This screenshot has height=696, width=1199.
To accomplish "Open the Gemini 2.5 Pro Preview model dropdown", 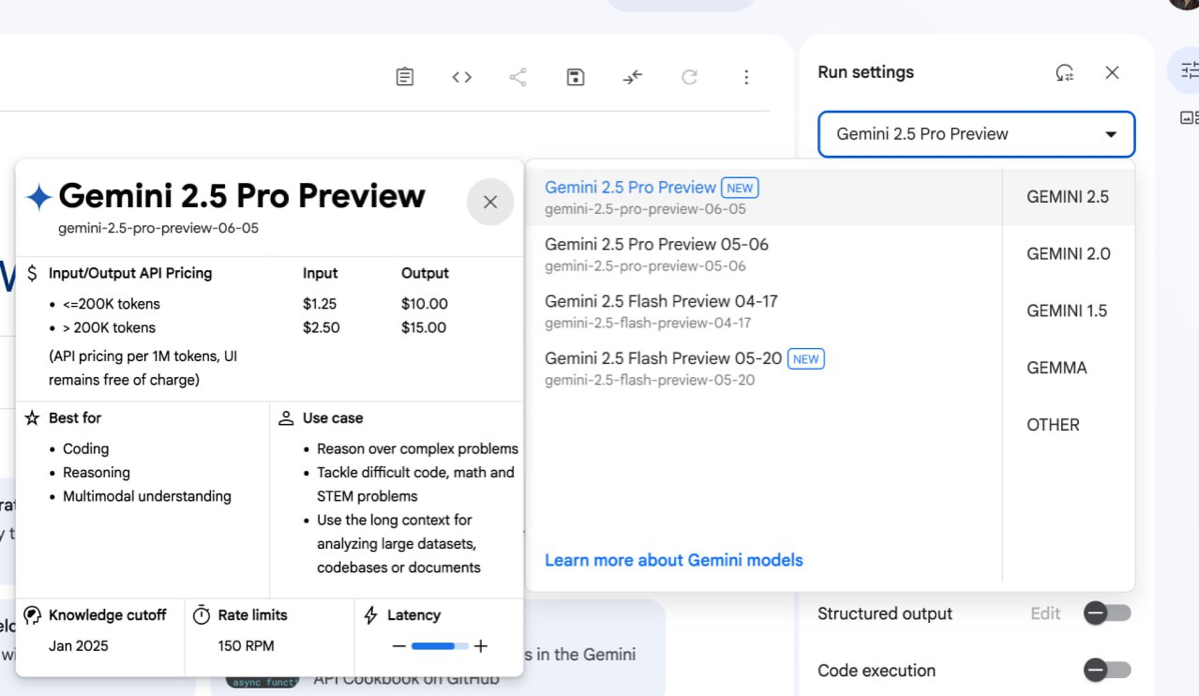I will 976,134.
